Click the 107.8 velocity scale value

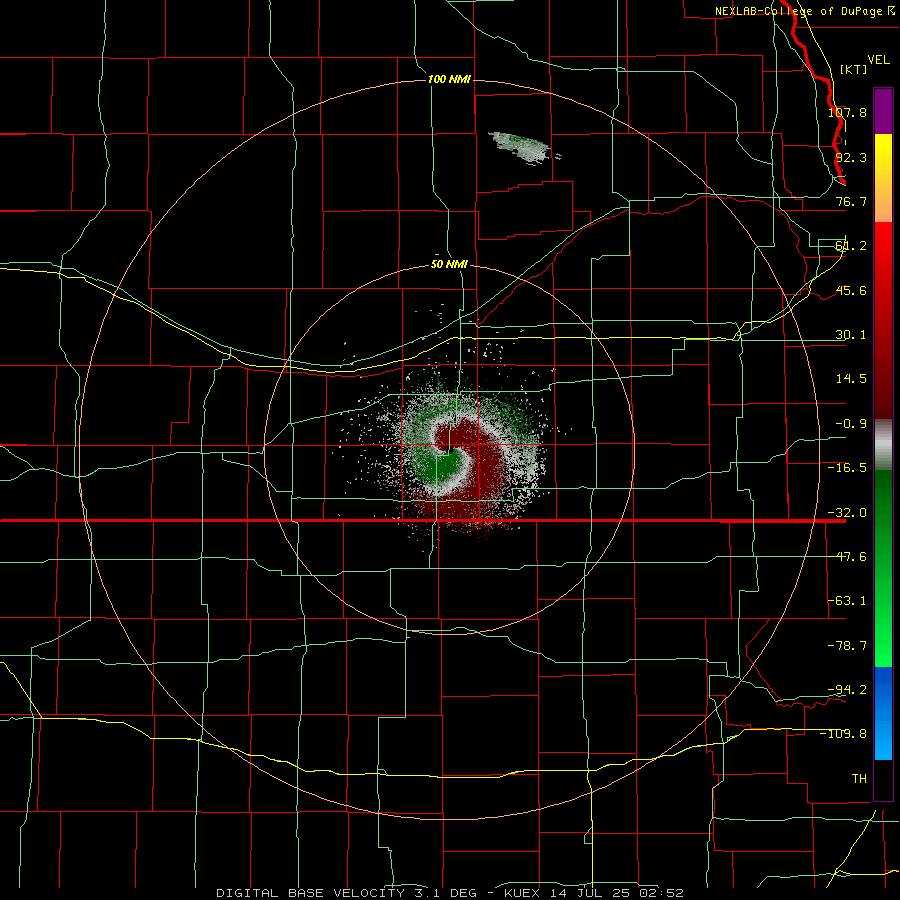point(847,112)
